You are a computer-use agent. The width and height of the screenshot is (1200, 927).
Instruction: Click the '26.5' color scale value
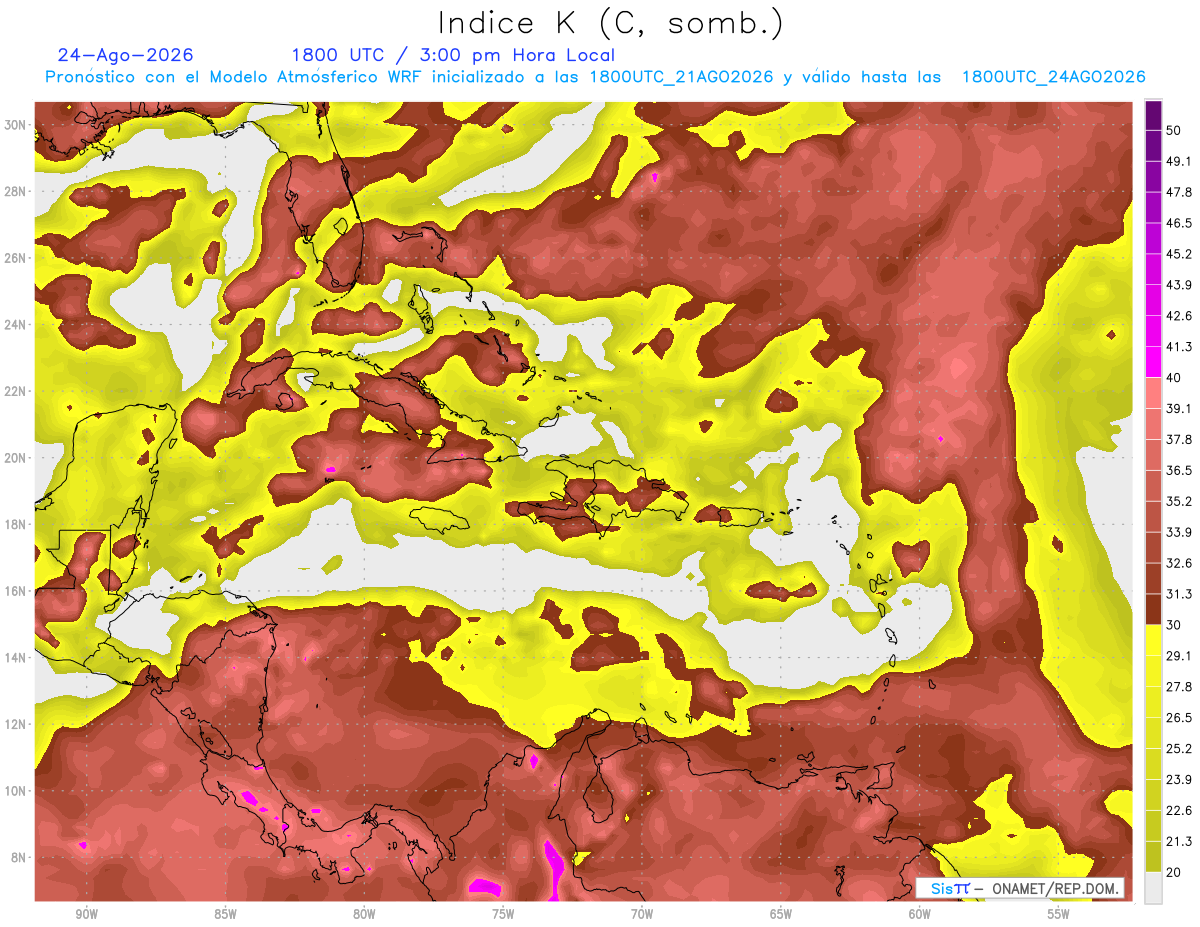click(x=1179, y=718)
